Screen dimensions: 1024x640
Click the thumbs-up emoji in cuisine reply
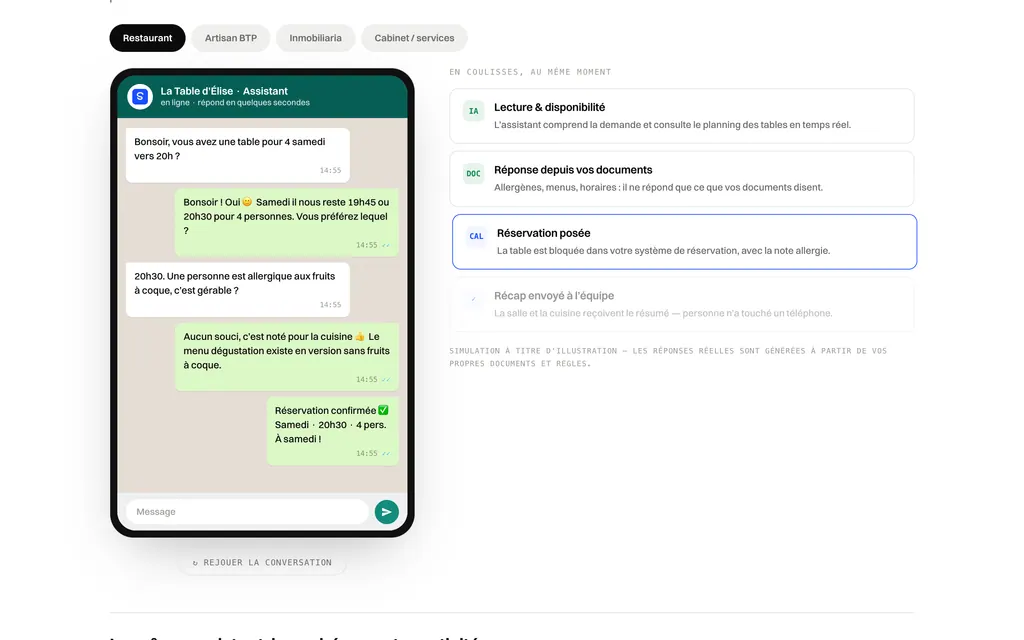(360, 336)
